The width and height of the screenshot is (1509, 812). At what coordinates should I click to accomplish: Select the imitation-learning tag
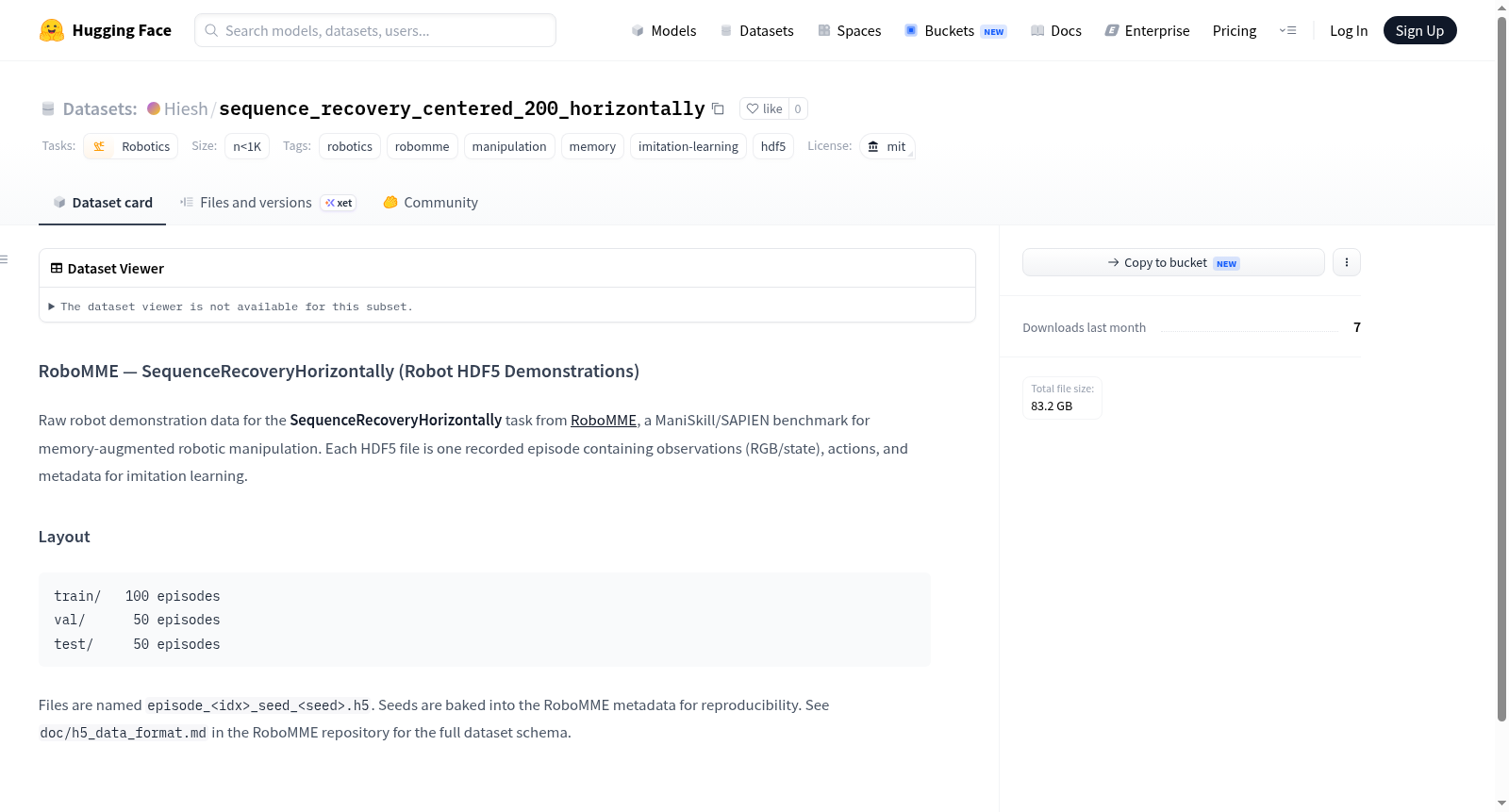click(x=688, y=146)
